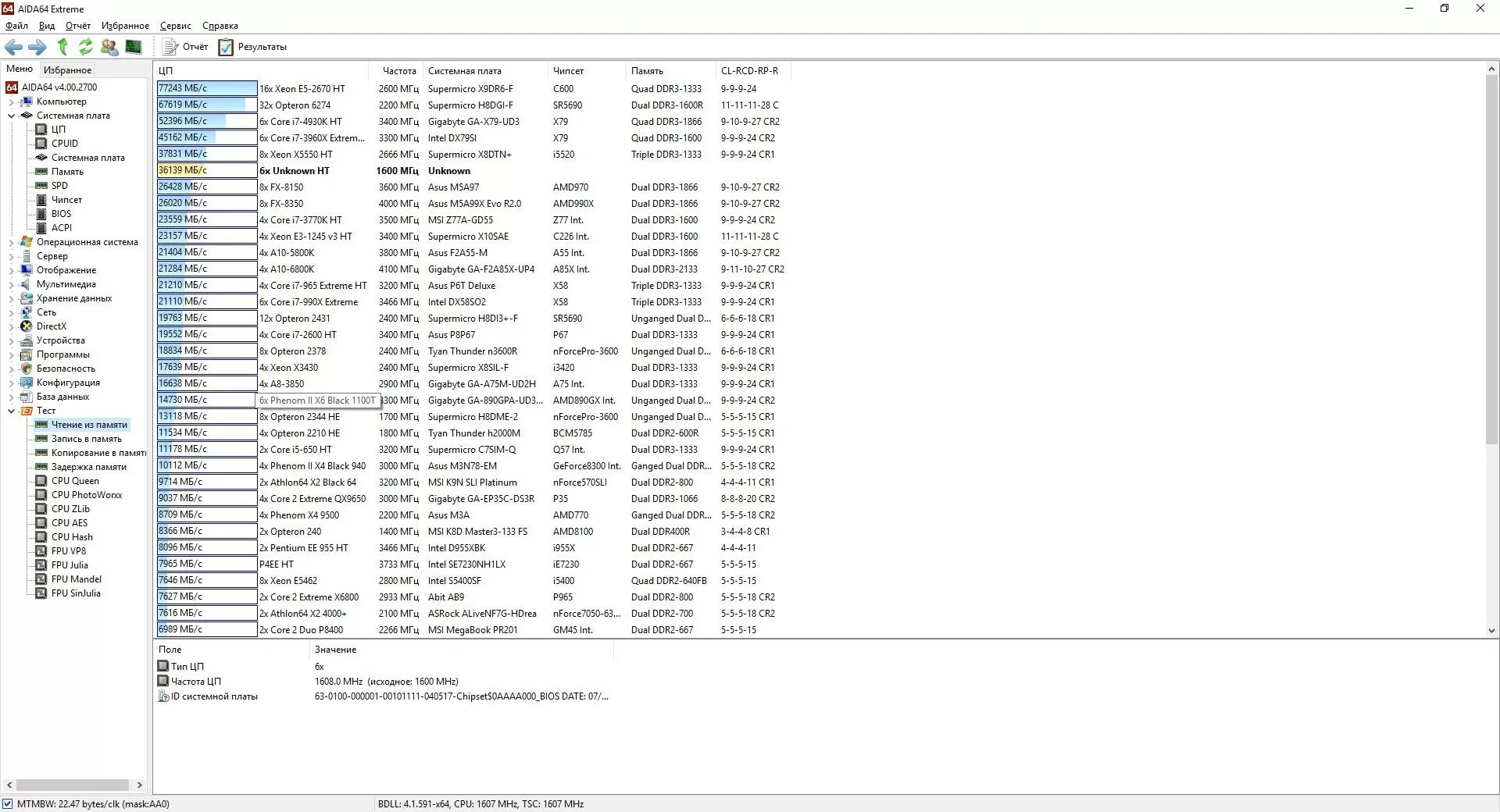Open the Отчёт report button

coord(186,47)
